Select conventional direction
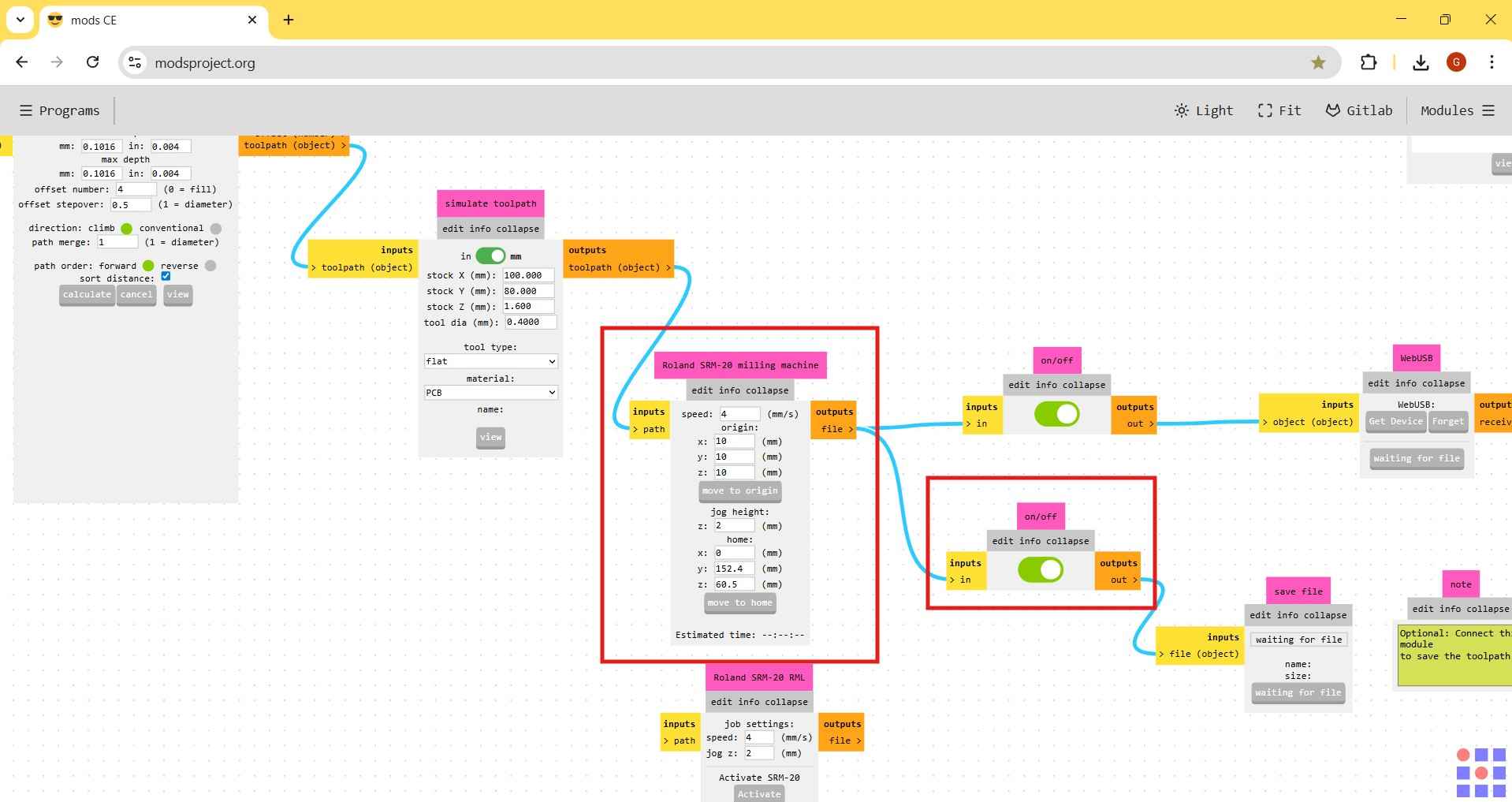Image resolution: width=1512 pixels, height=802 pixels. (215, 229)
